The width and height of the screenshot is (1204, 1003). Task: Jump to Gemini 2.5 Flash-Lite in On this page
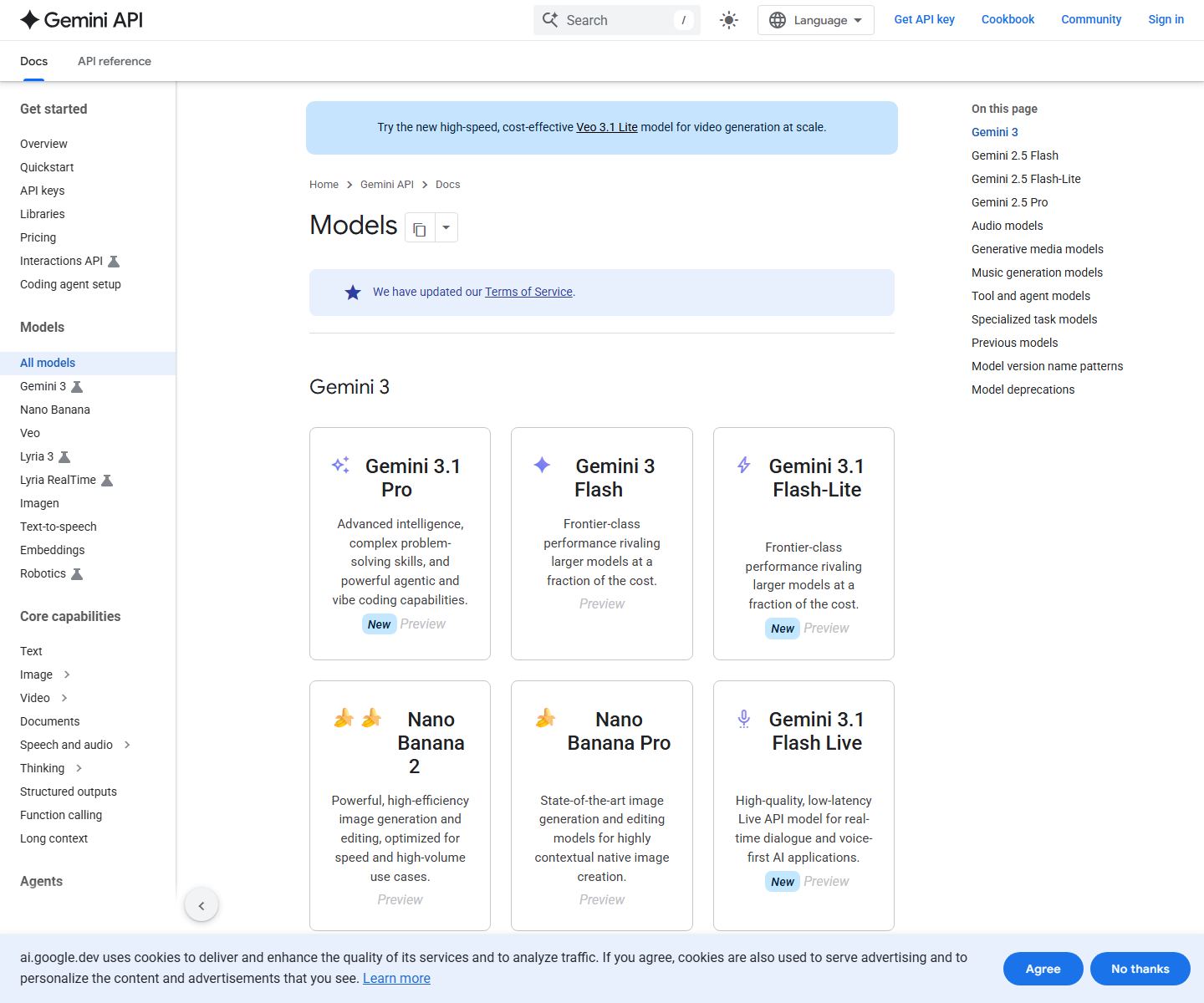pyautogui.click(x=1026, y=179)
